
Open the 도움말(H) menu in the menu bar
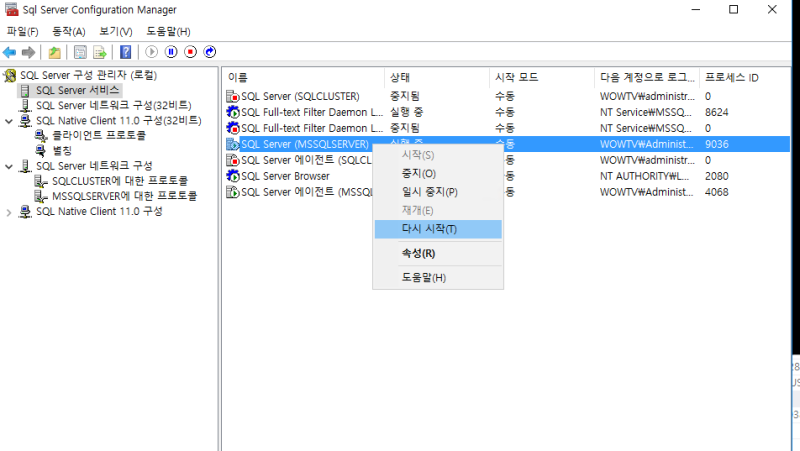(x=168, y=32)
